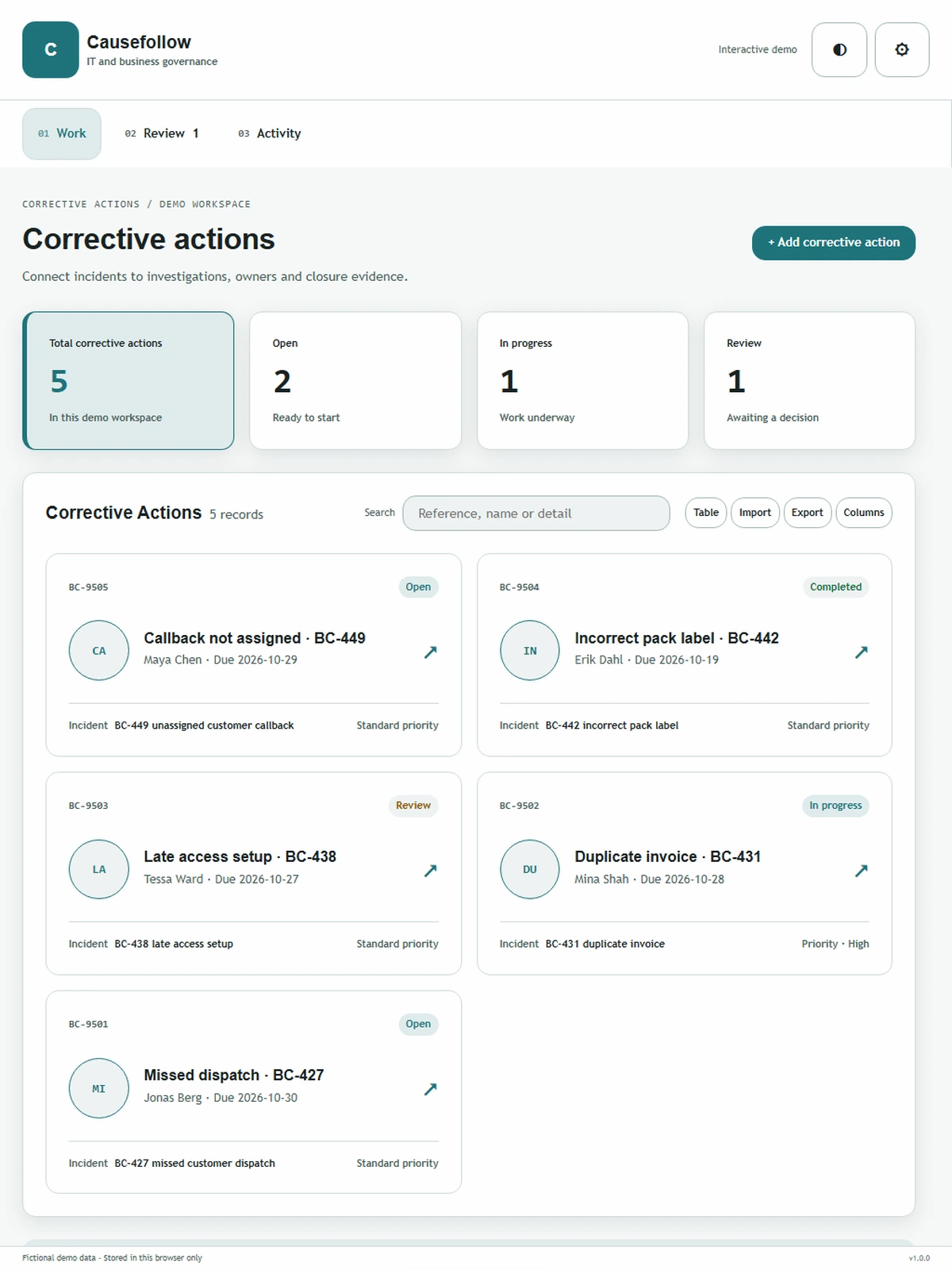Filter by the In progress summary card
The height and width of the screenshot is (1270, 952).
582,380
